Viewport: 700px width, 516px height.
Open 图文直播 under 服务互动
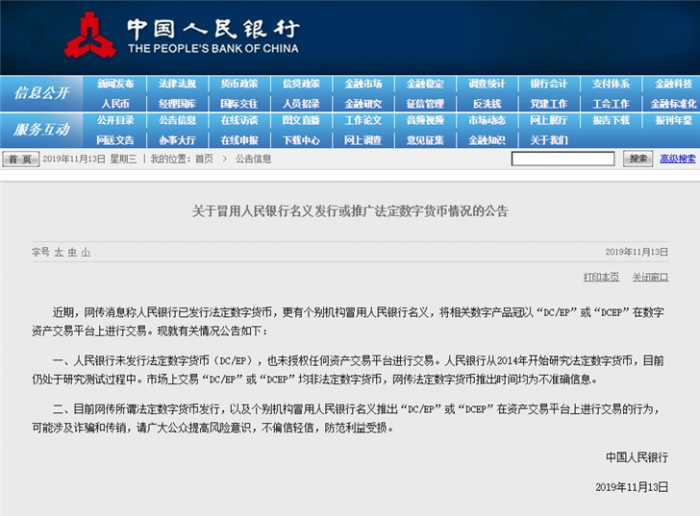point(301,120)
